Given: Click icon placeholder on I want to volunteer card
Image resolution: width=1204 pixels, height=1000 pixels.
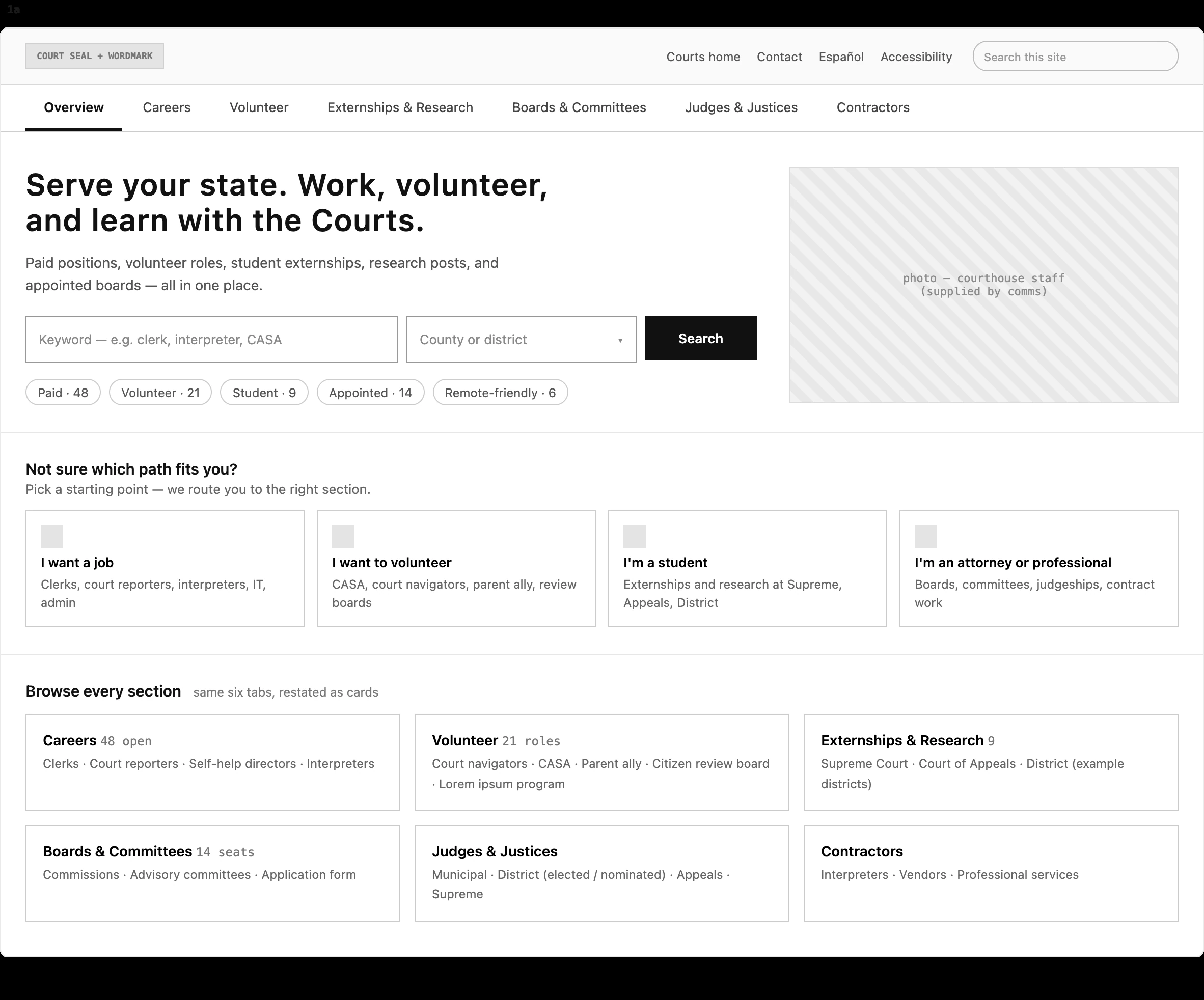Looking at the screenshot, I should point(343,536).
